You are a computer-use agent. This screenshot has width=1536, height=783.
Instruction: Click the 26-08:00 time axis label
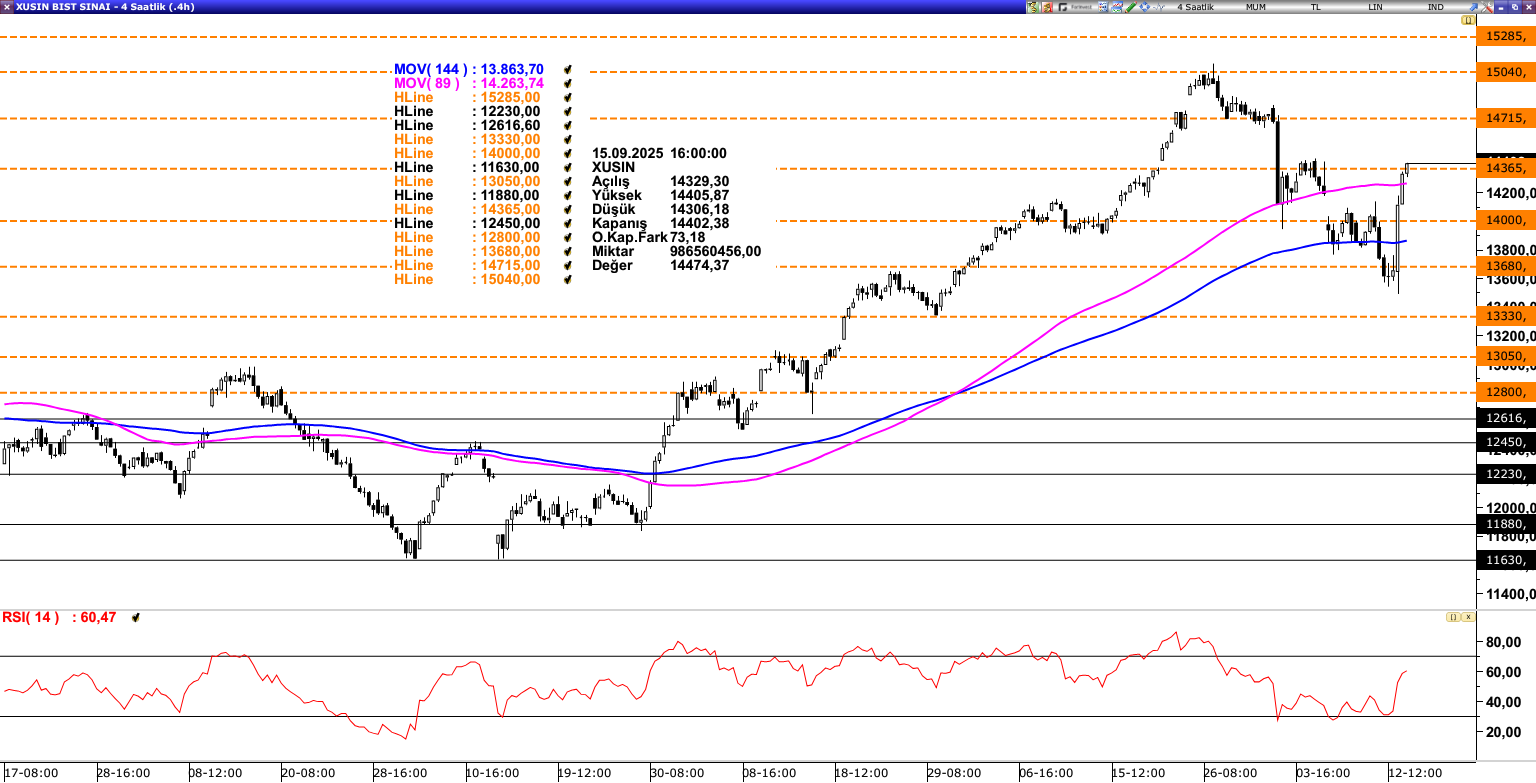tap(1230, 773)
